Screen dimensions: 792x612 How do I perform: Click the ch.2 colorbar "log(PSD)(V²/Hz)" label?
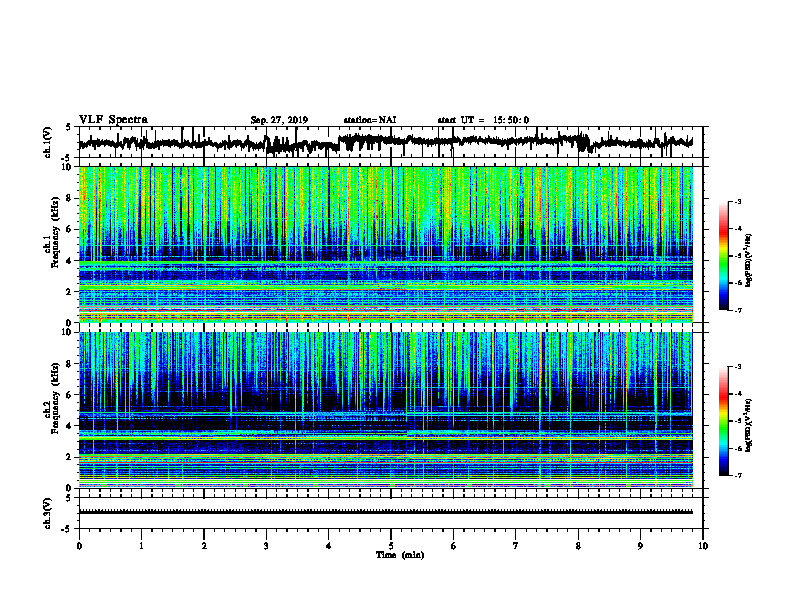click(748, 424)
